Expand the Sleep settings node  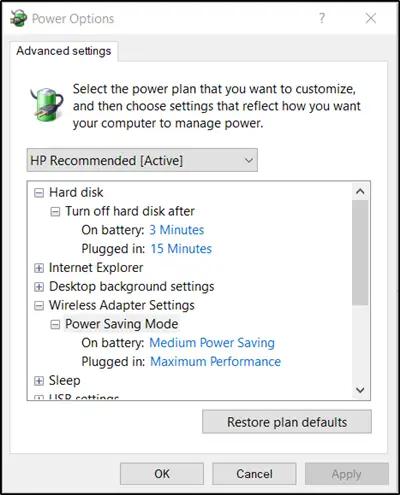(39, 381)
